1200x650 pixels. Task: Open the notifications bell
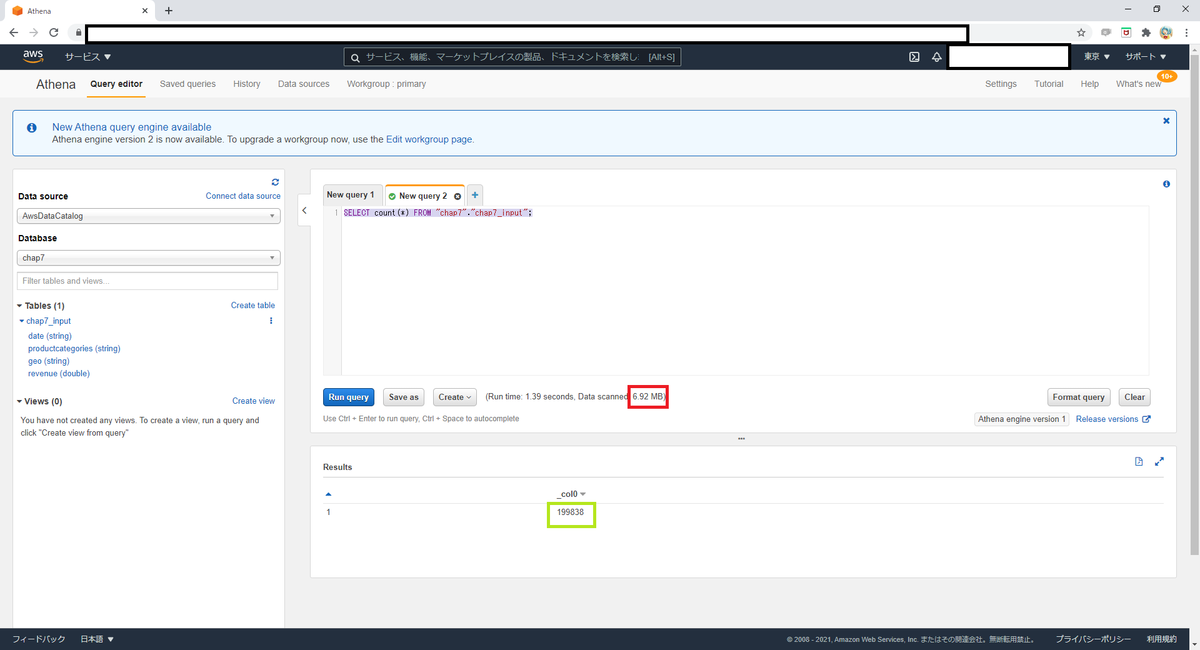pyautogui.click(x=937, y=57)
